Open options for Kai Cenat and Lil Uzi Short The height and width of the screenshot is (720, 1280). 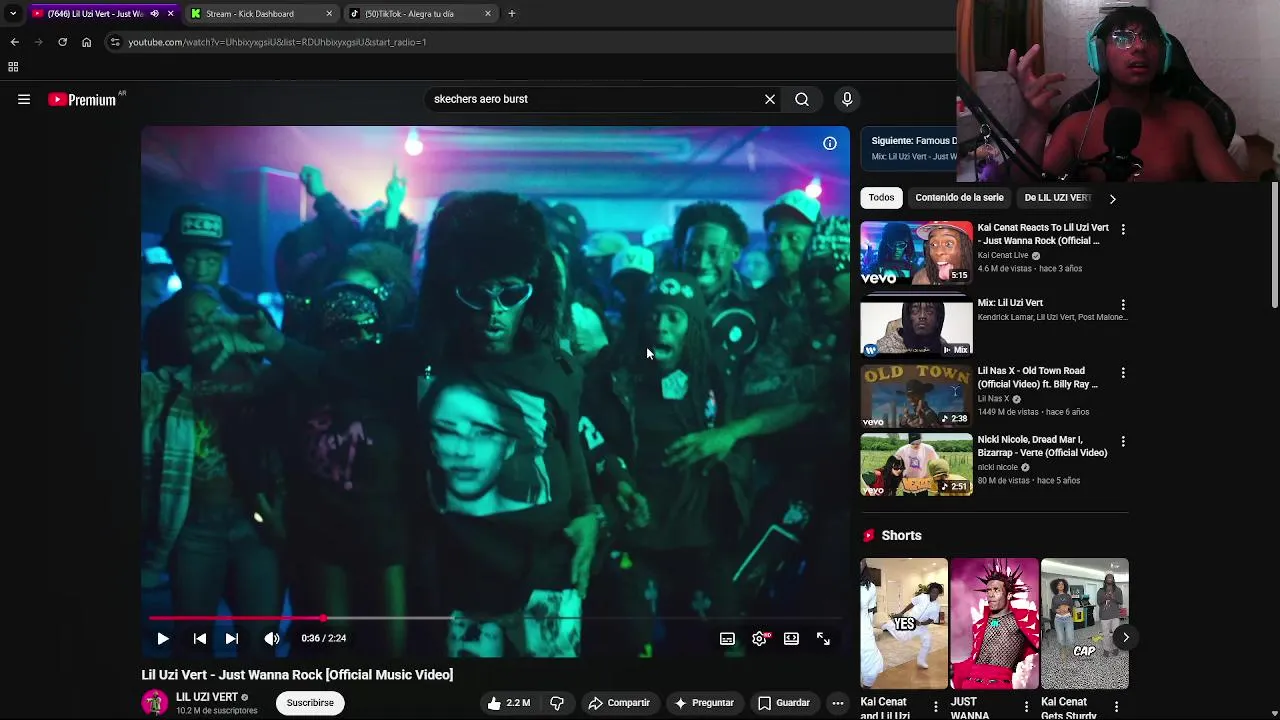pyautogui.click(x=936, y=707)
